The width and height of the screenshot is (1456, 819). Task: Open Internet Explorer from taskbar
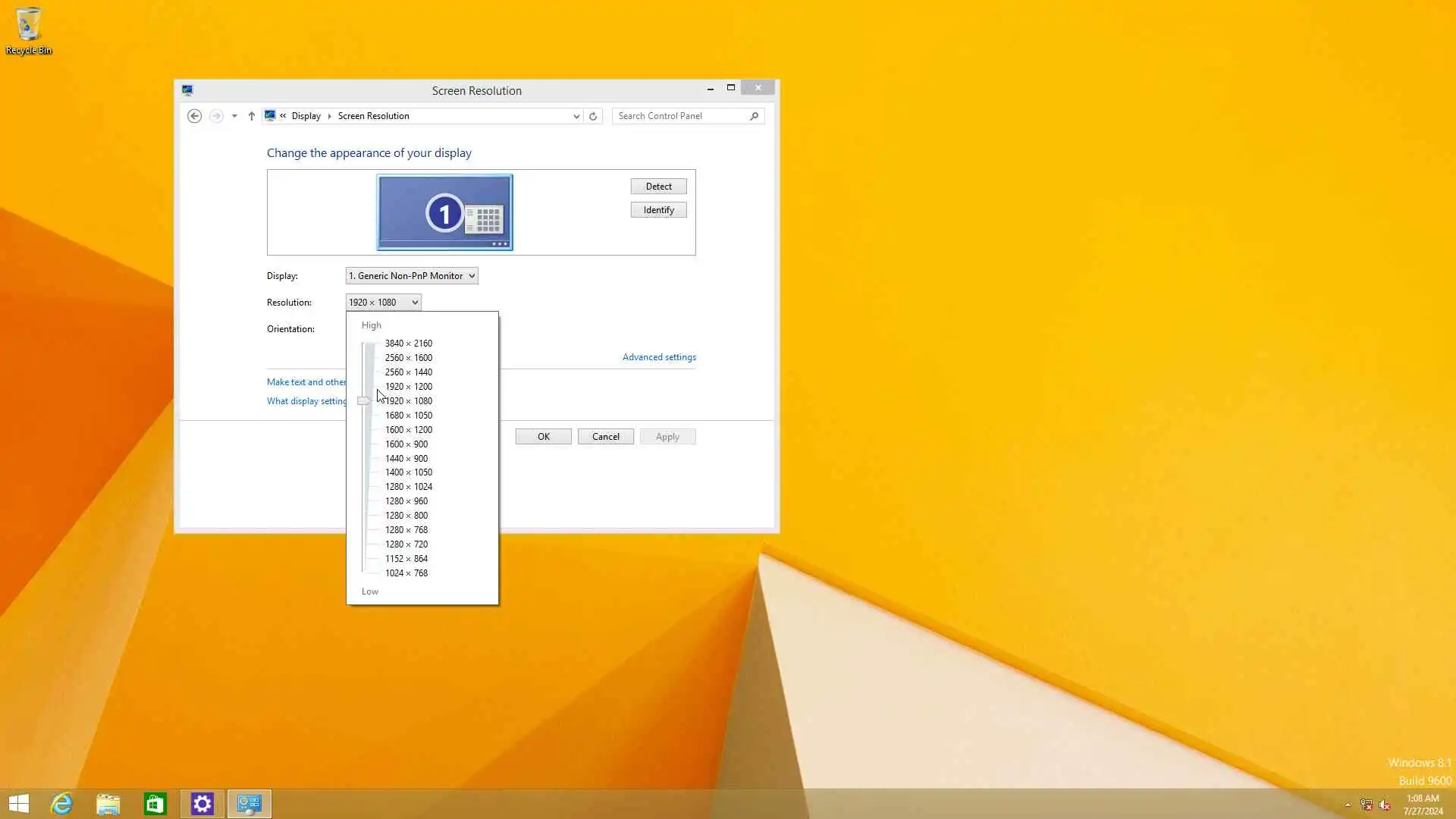pyautogui.click(x=61, y=803)
